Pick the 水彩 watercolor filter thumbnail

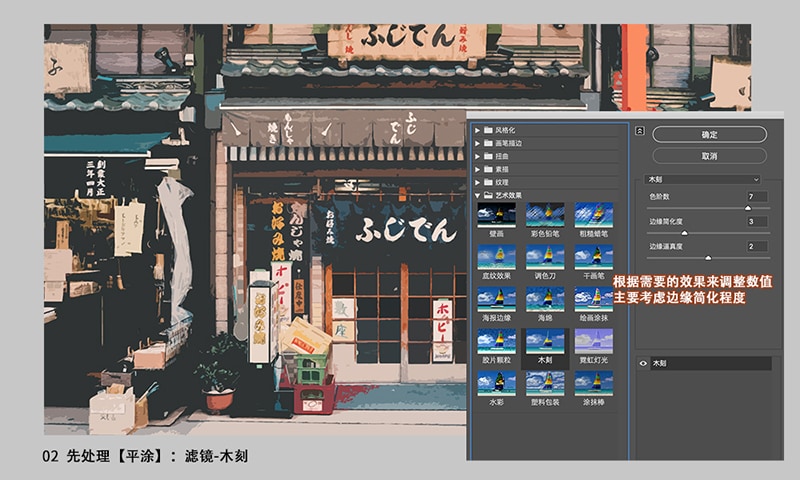(x=496, y=382)
